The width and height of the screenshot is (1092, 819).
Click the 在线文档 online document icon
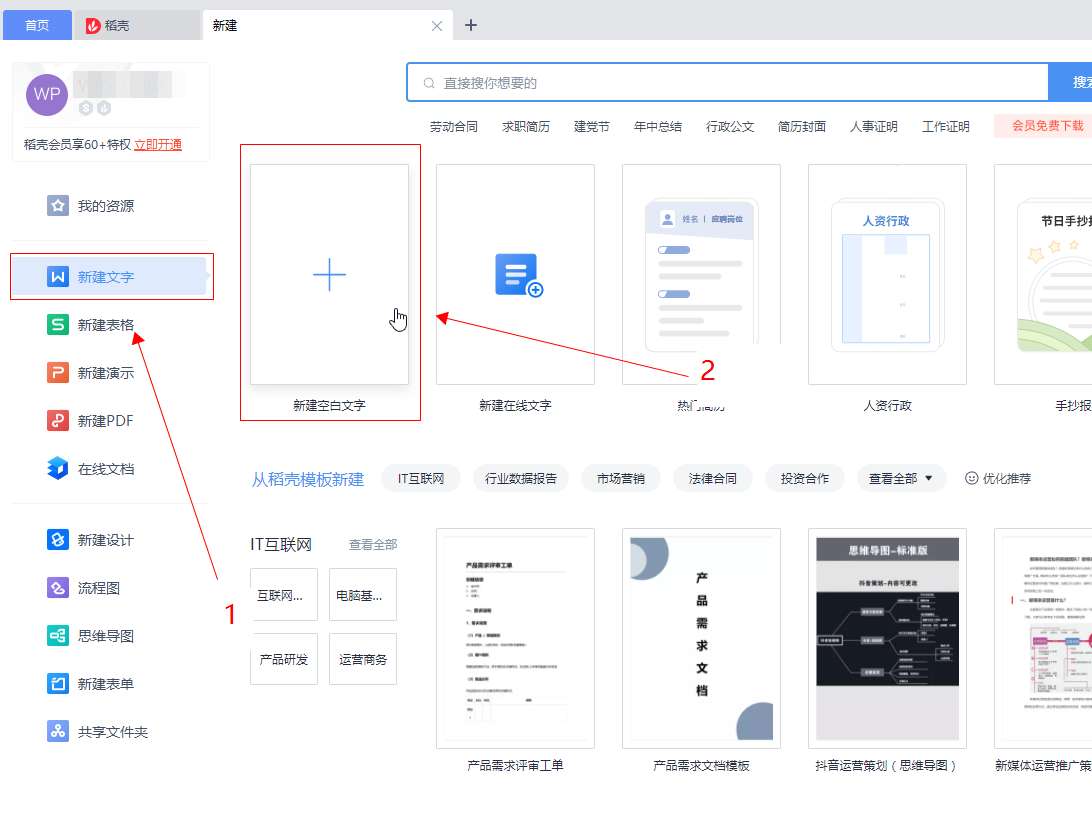click(58, 469)
